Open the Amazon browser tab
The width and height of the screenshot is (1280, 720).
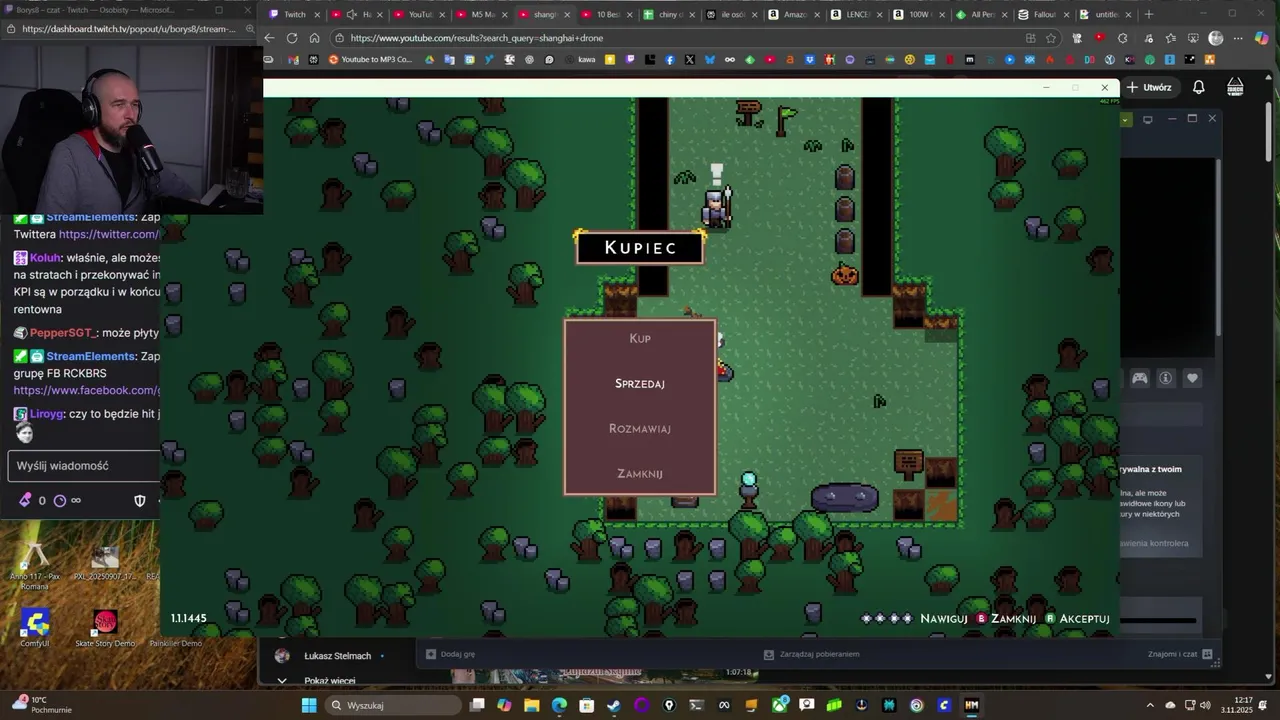pyautogui.click(x=795, y=14)
